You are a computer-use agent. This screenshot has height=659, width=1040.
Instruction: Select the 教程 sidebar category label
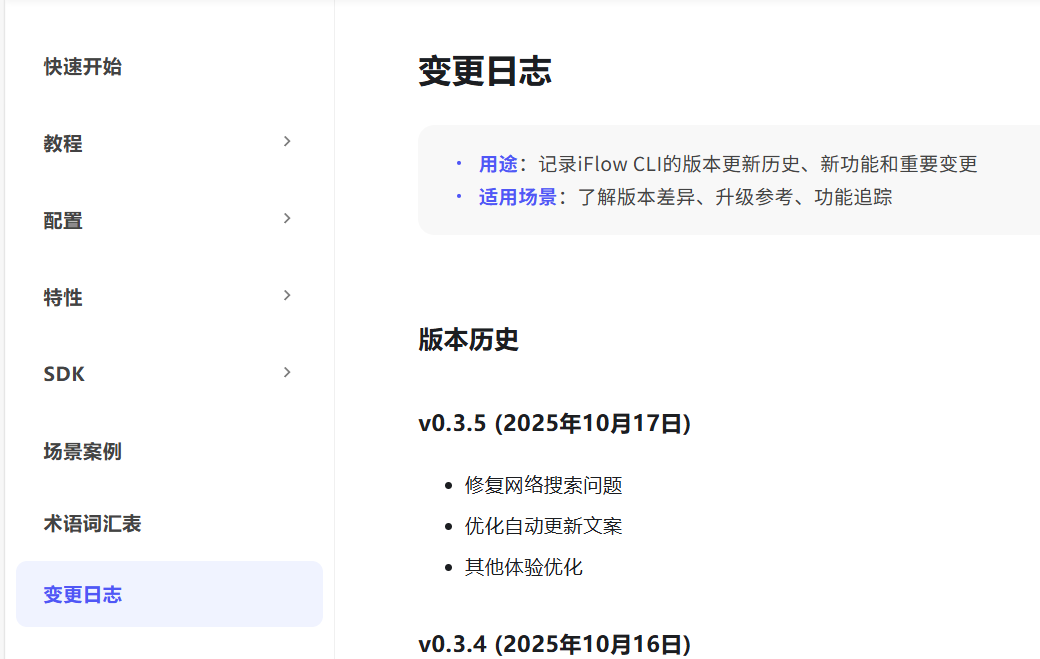click(x=63, y=144)
